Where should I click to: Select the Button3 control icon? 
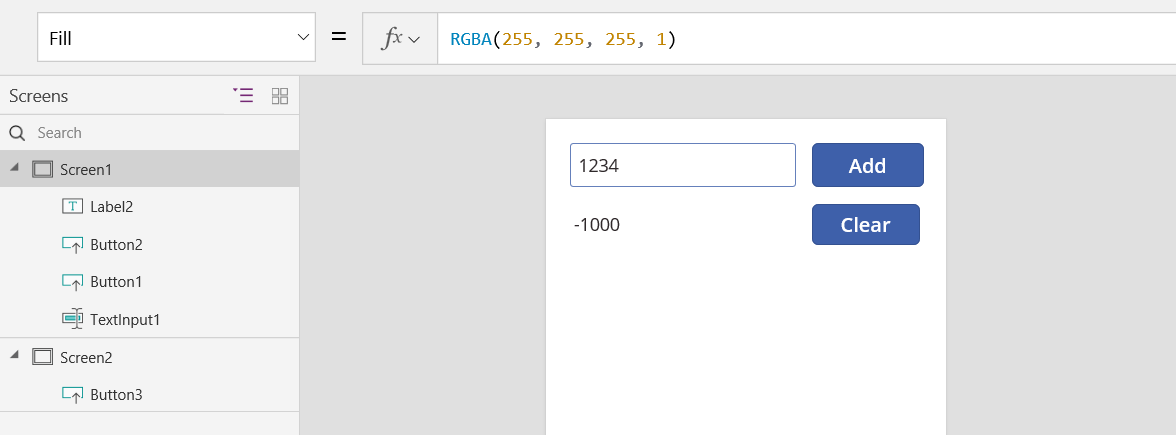point(72,394)
